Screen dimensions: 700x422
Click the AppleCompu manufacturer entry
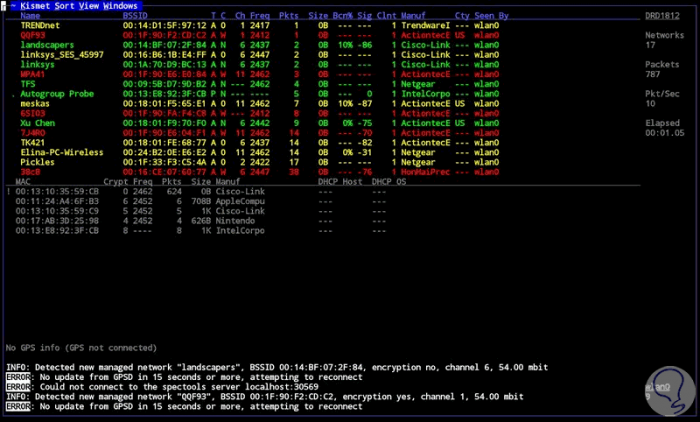[x=240, y=201]
